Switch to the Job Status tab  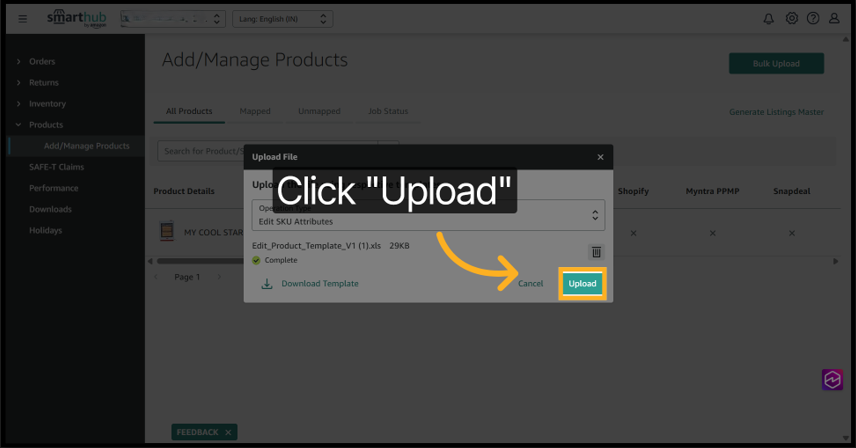pyautogui.click(x=387, y=111)
